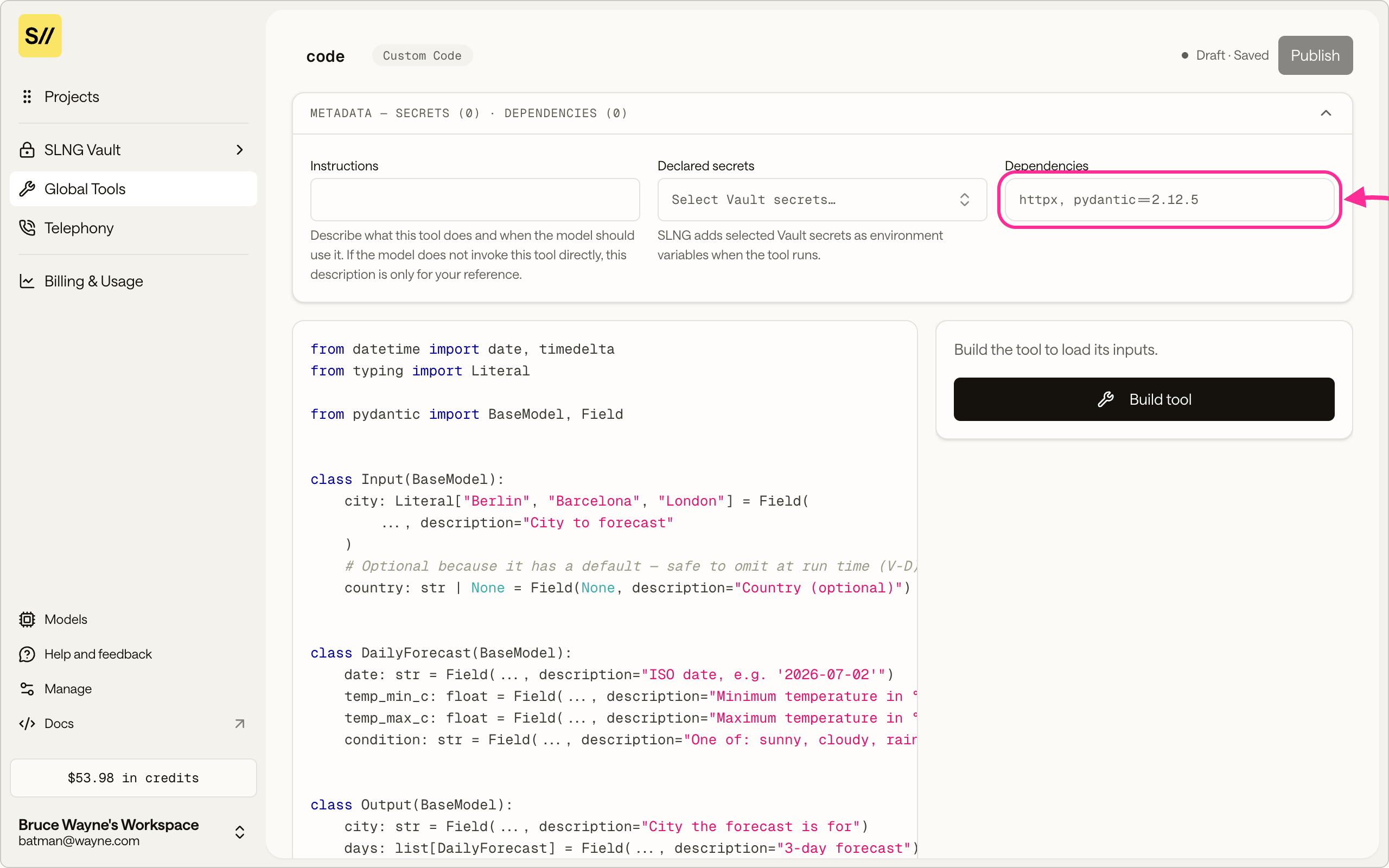Click the 'class Input(BaseModel):' code line
1389x868 pixels.
407,480
